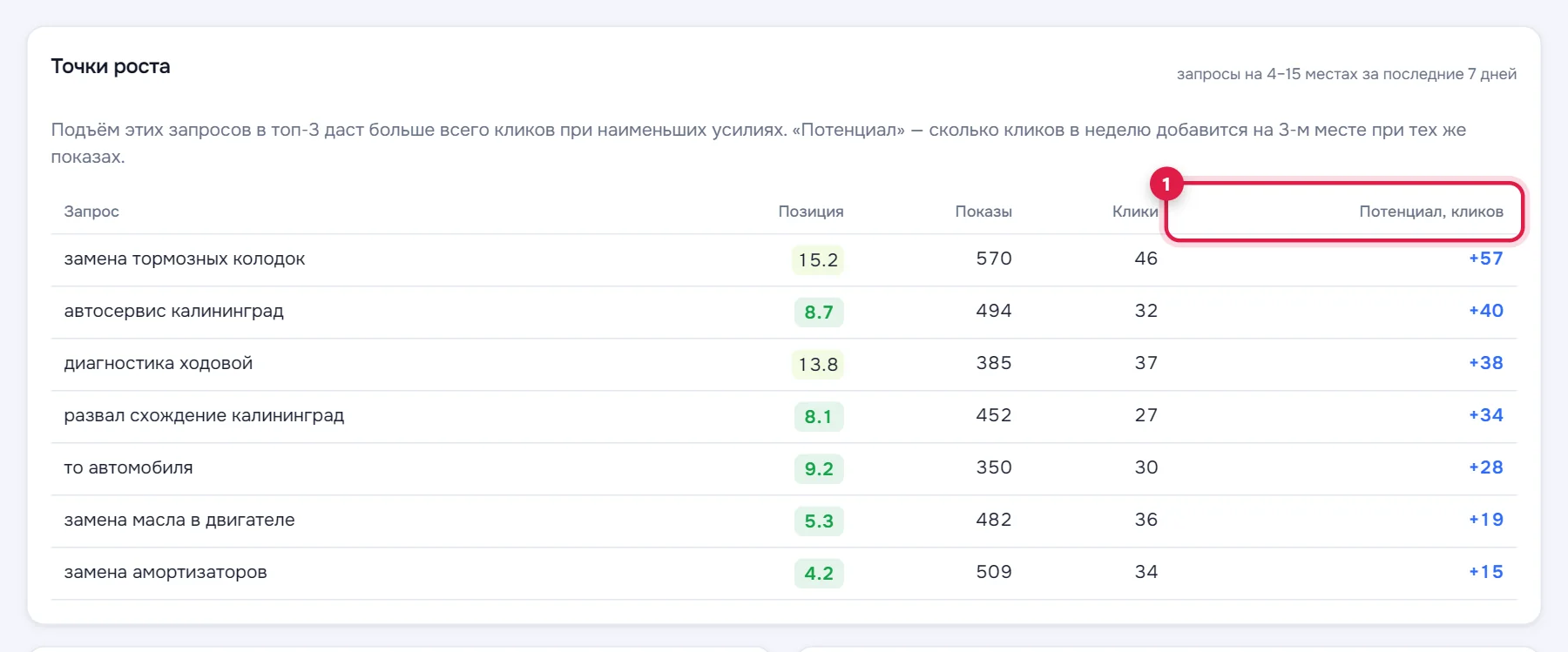Click the potential value +15
The width and height of the screenshot is (1568, 652).
point(1486,572)
